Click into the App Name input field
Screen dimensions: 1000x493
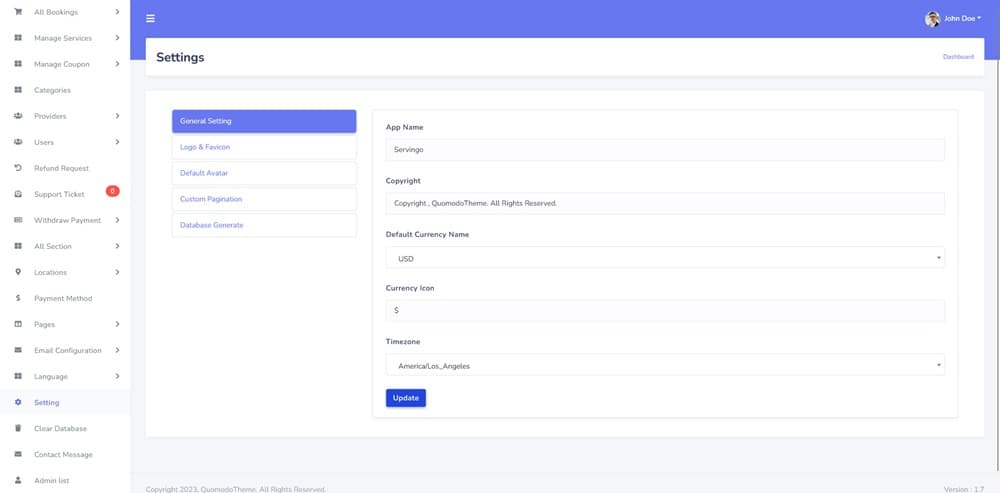click(x=664, y=149)
